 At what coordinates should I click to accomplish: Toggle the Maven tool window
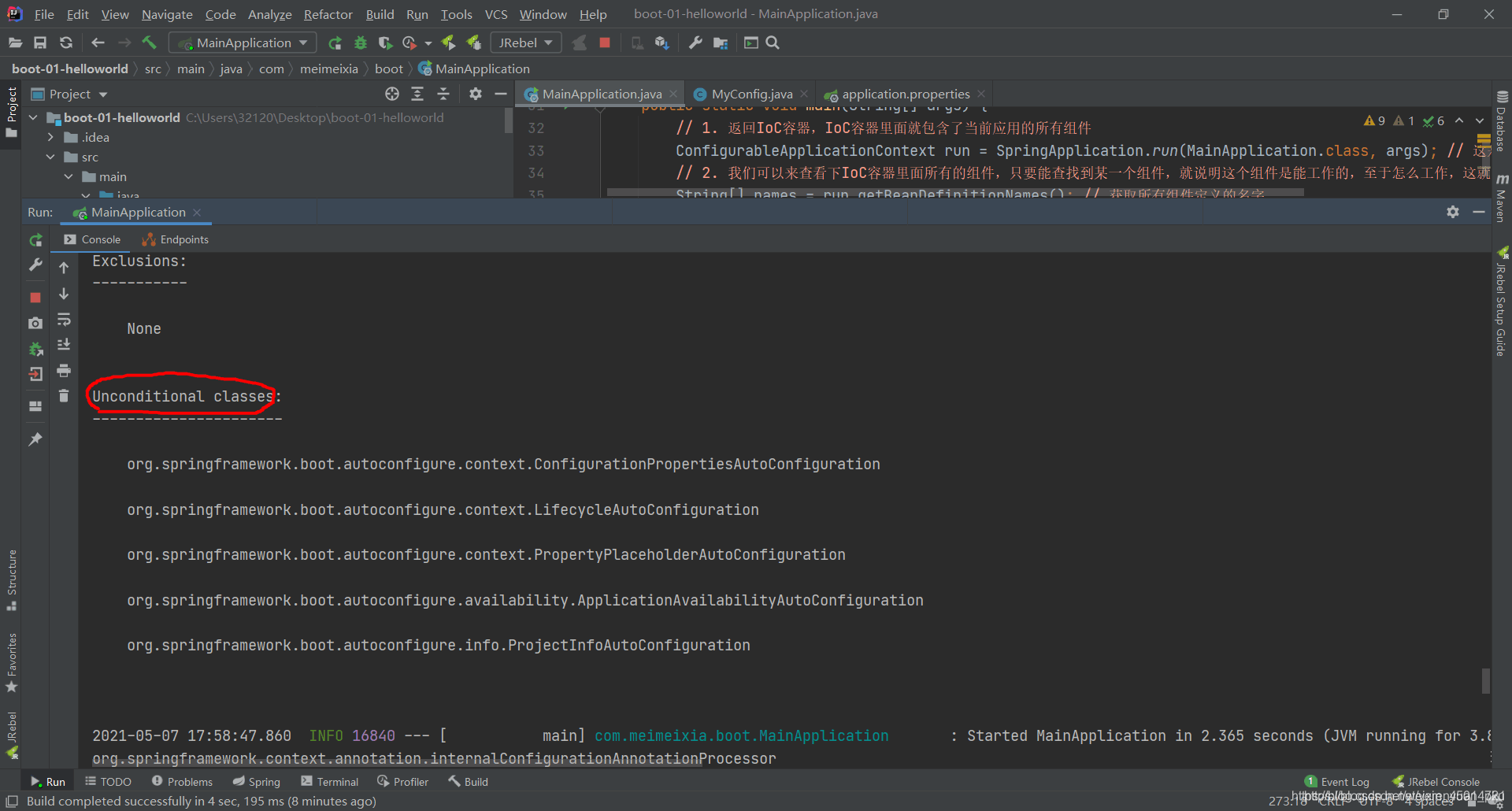point(1502,198)
